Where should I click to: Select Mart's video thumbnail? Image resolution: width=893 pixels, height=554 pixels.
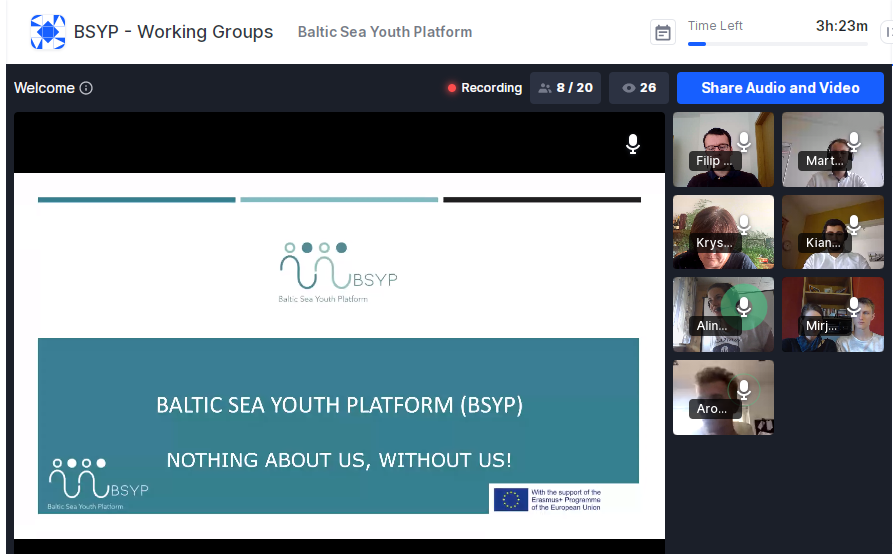click(x=833, y=149)
